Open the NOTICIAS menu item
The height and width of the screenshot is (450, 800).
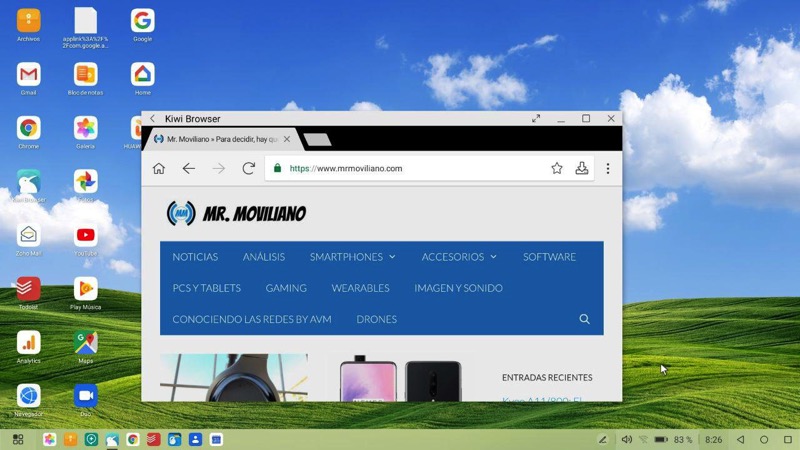pyautogui.click(x=195, y=257)
